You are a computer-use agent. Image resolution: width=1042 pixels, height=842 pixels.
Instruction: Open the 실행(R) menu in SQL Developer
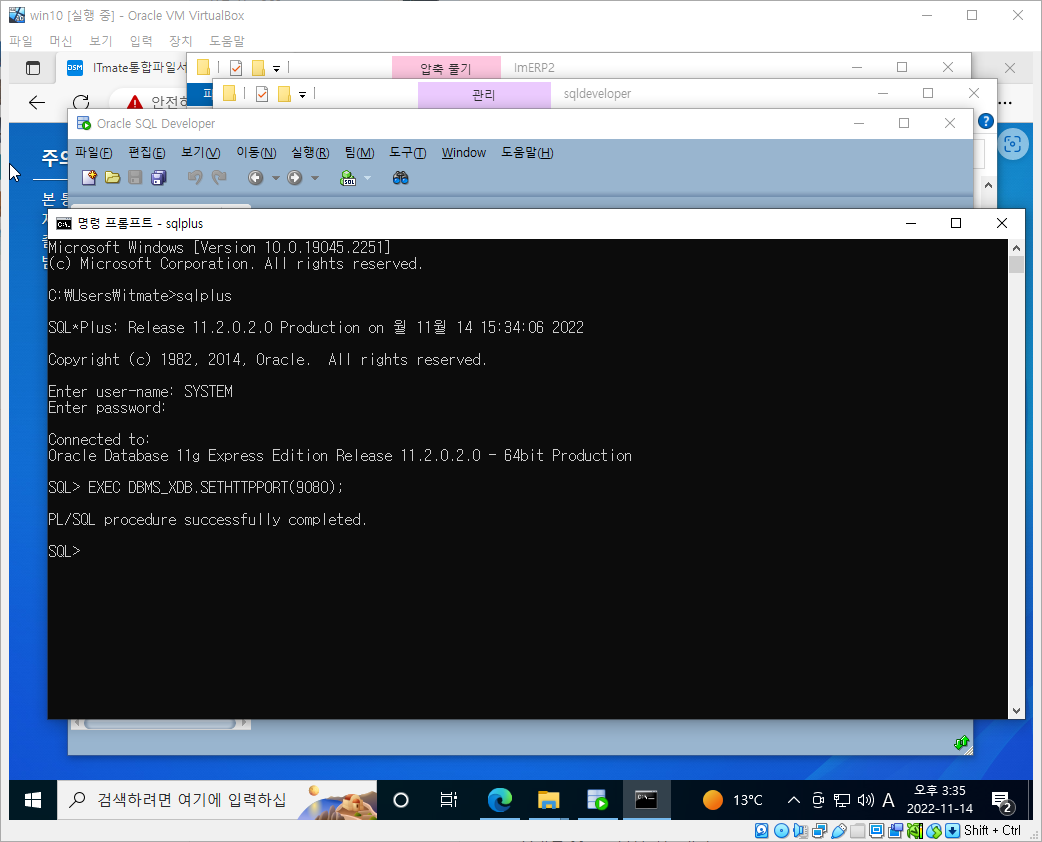coord(310,153)
